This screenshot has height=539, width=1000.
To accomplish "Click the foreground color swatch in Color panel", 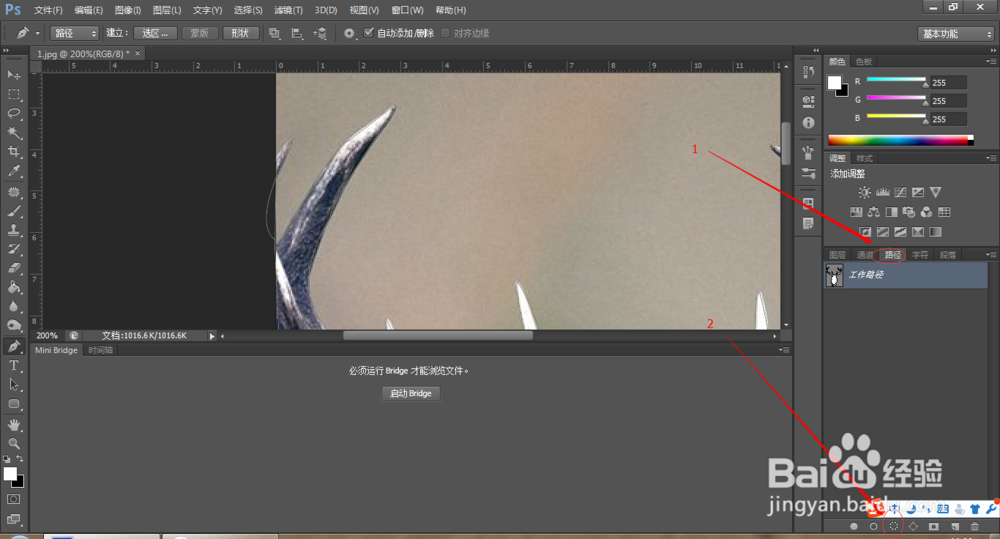I will coord(834,83).
